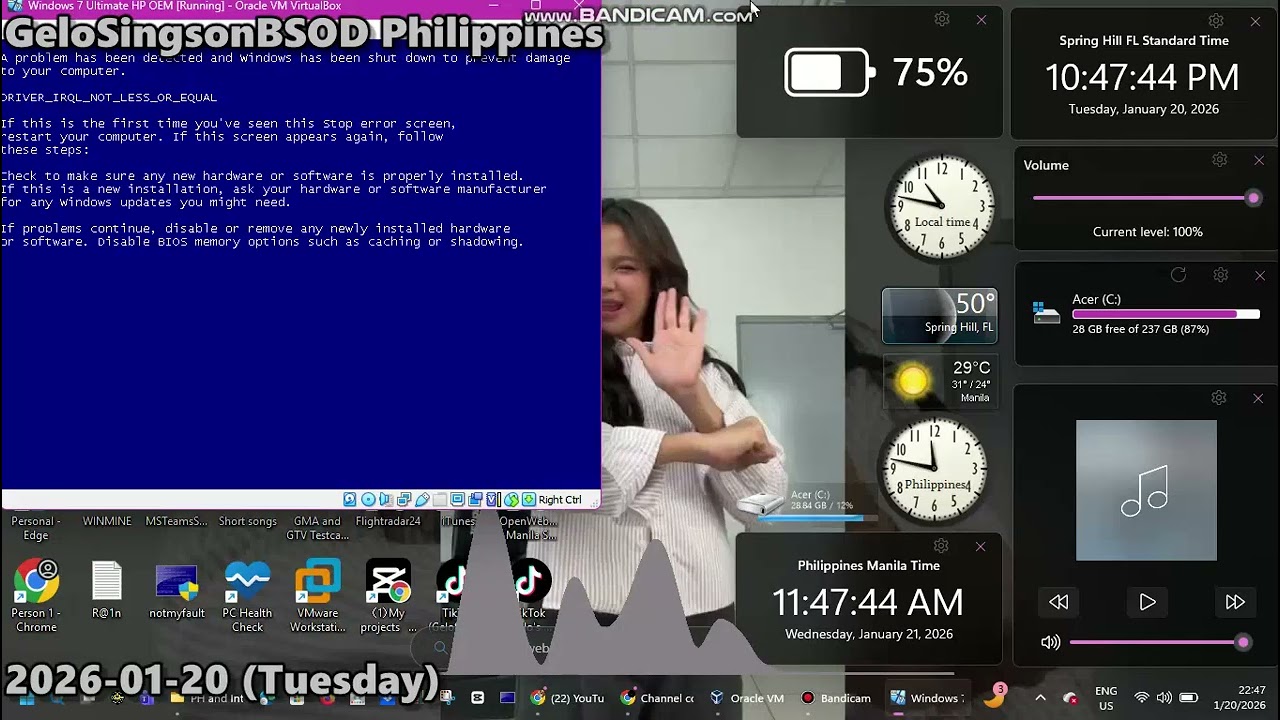Screen dimensions: 1280x720
Task: Open settings gear of music player widget
Action: [x=1219, y=398]
